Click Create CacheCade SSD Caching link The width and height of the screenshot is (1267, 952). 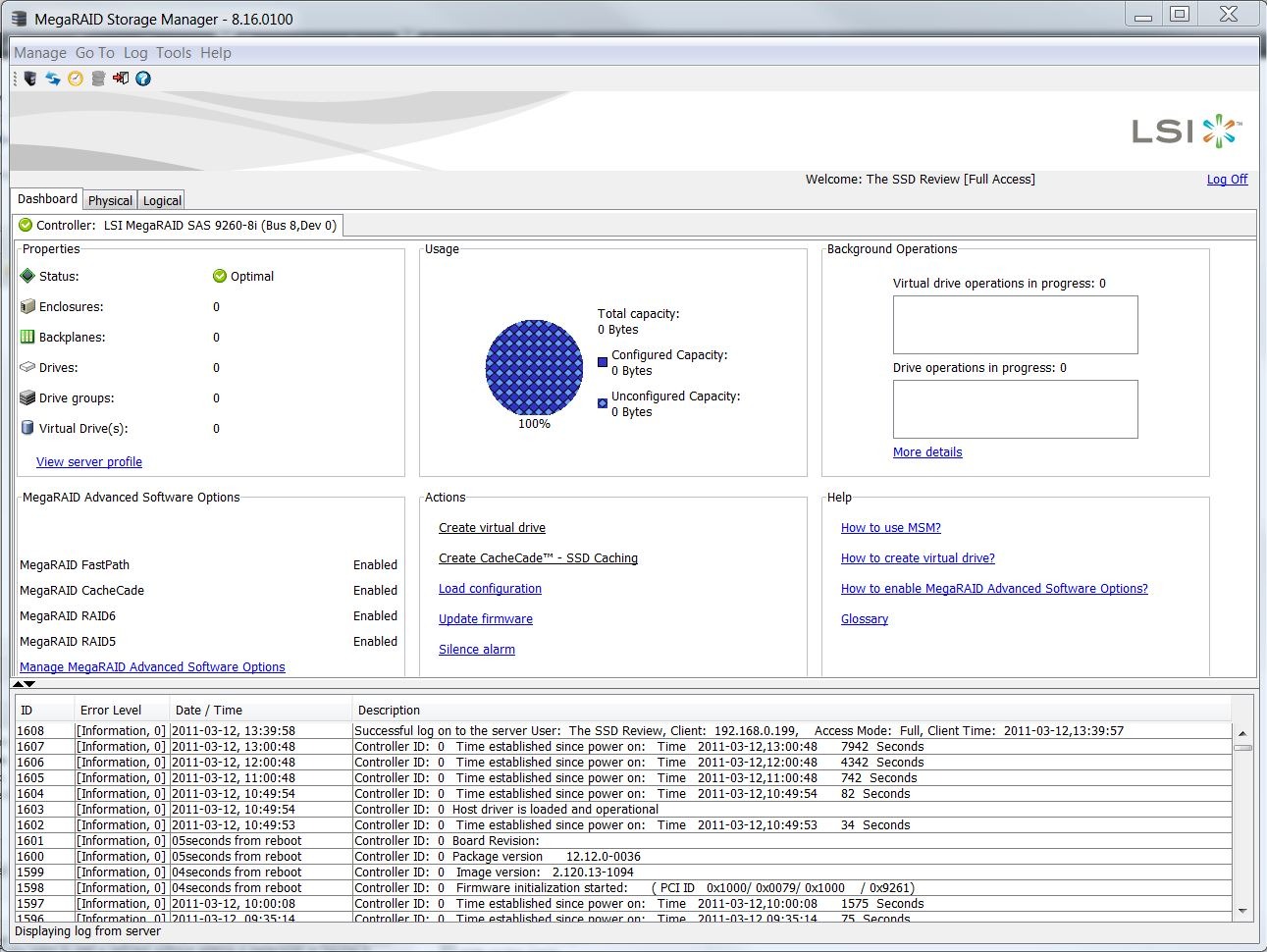coord(538,558)
